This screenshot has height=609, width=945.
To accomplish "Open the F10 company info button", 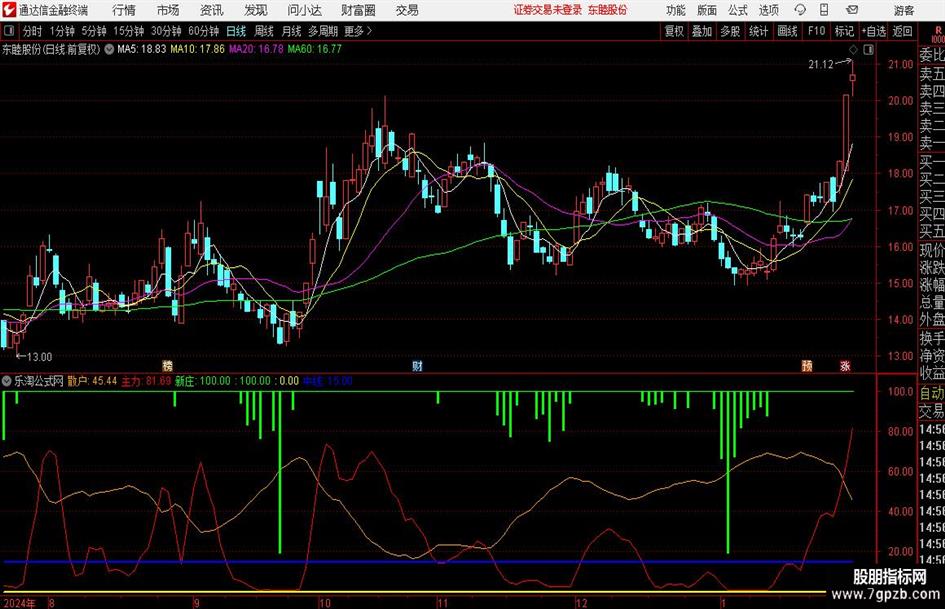I will click(x=817, y=31).
